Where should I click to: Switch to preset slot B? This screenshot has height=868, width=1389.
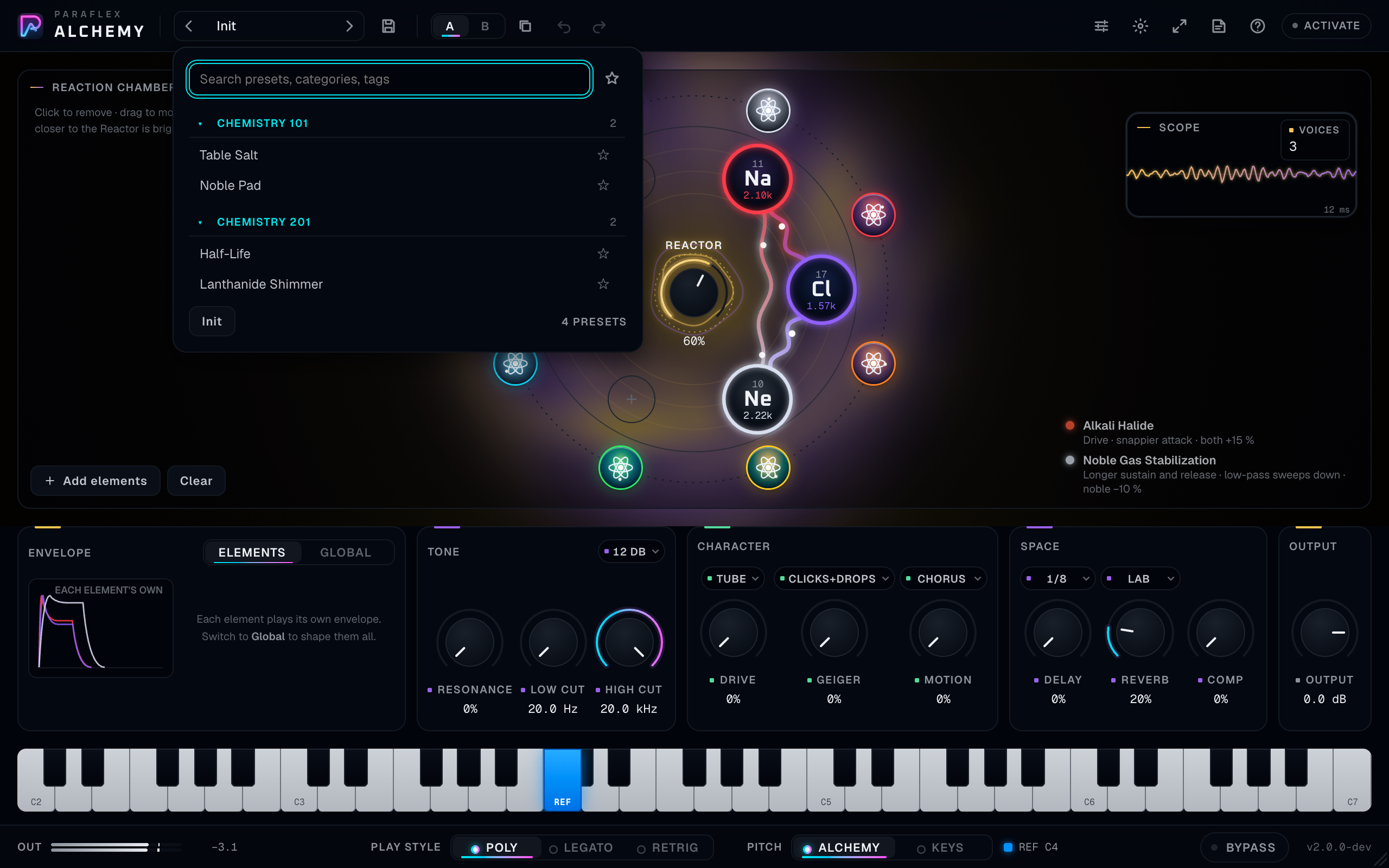[x=485, y=26]
